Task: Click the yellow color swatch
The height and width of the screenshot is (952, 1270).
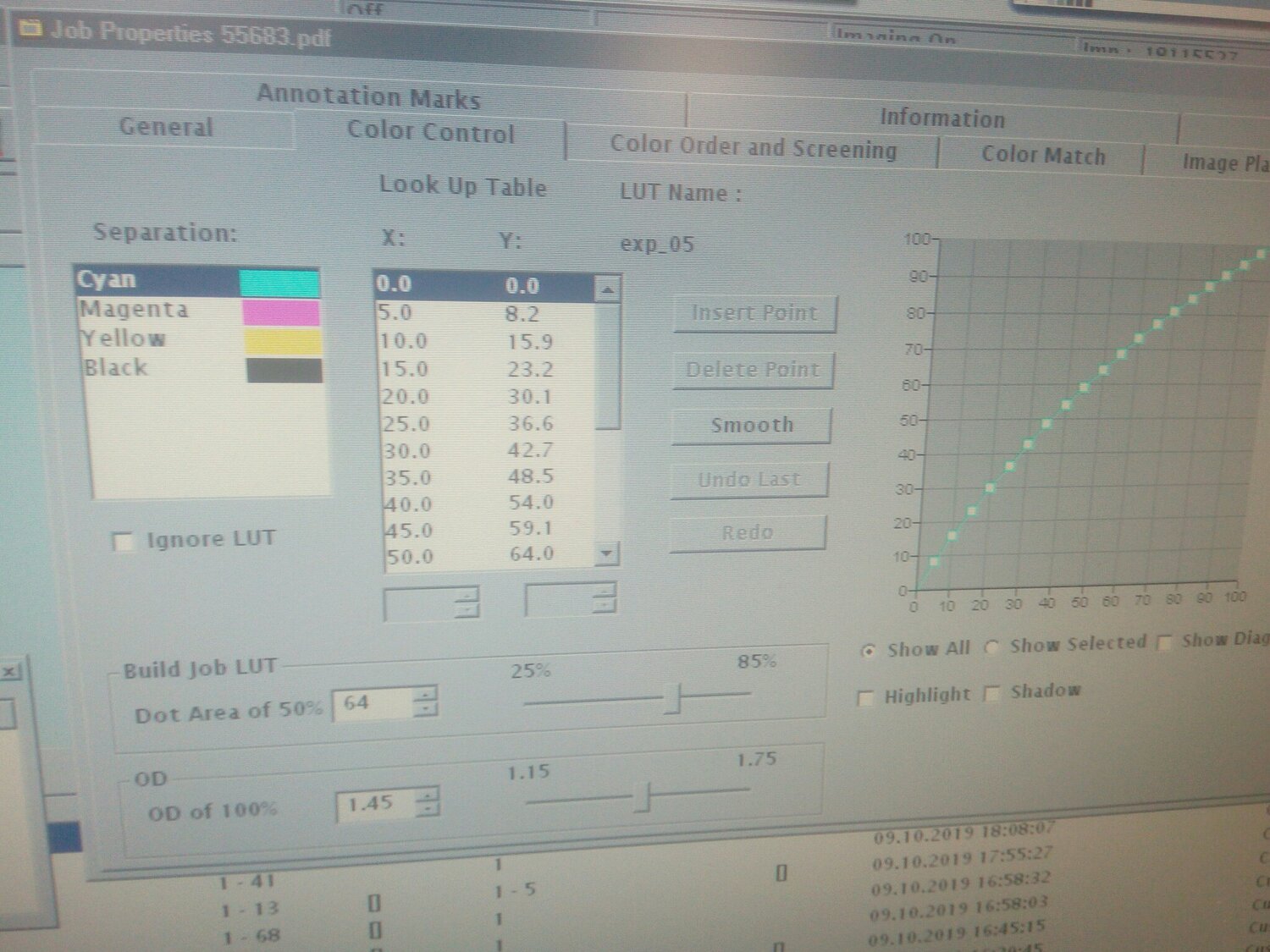Action: point(283,341)
